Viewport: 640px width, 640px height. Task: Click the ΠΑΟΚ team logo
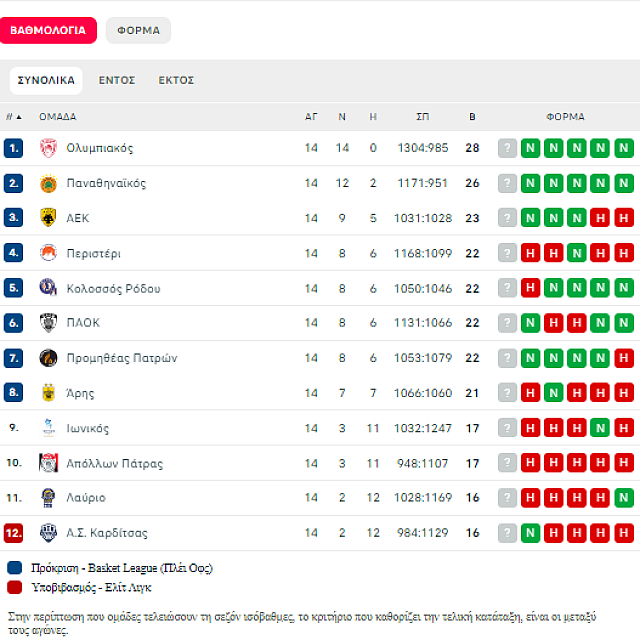(x=48, y=323)
